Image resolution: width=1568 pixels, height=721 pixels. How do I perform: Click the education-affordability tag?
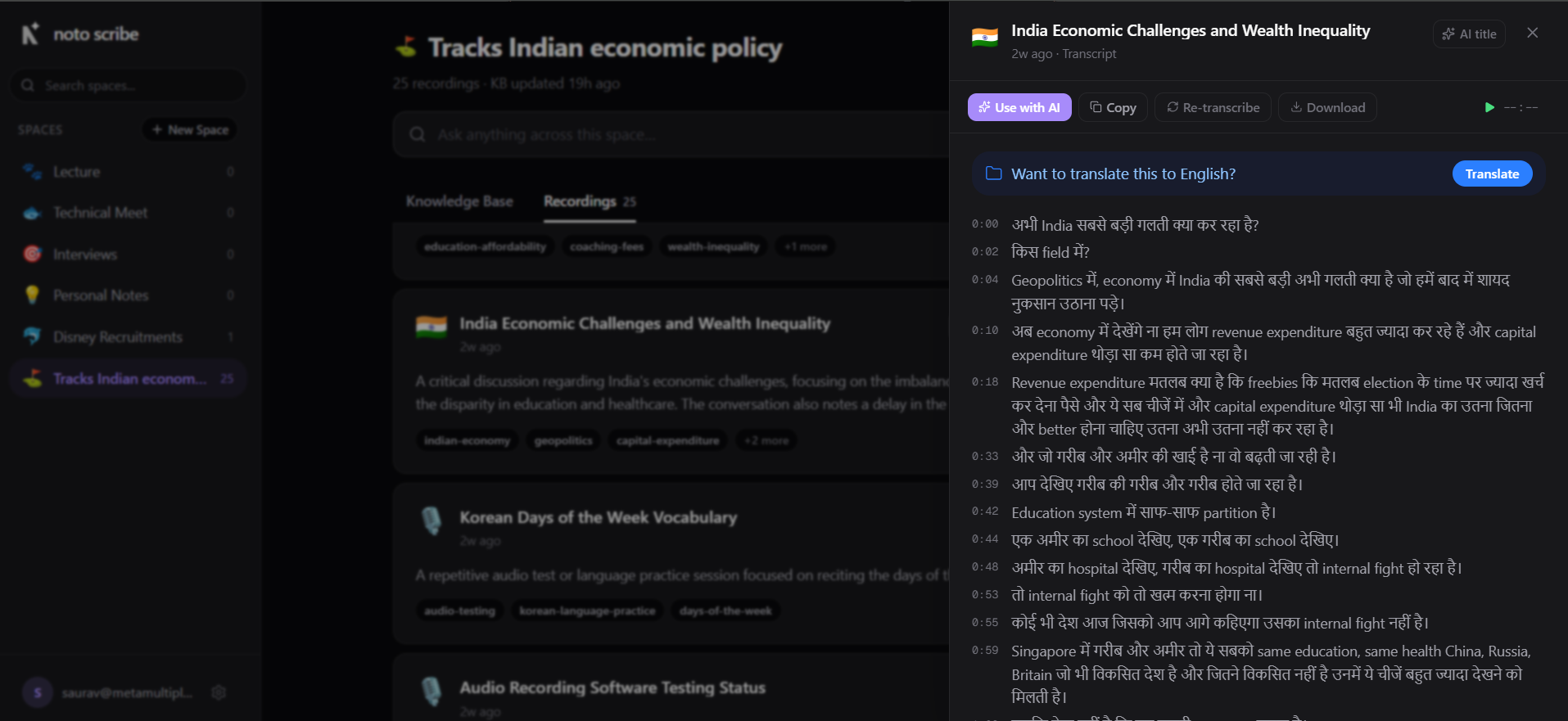486,246
